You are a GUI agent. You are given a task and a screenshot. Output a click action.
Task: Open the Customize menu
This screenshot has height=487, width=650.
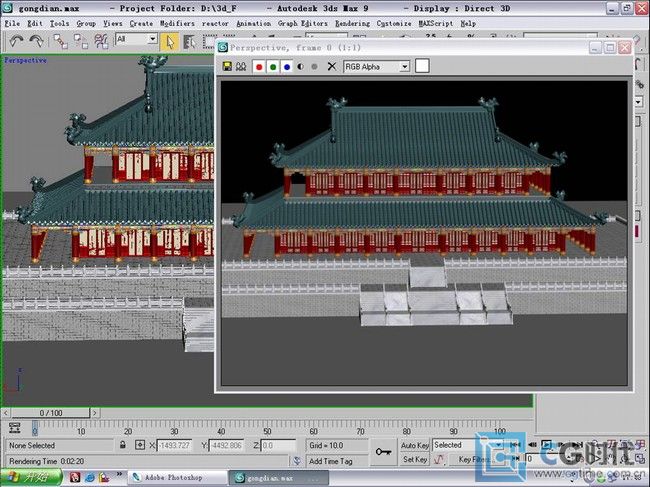pos(394,24)
